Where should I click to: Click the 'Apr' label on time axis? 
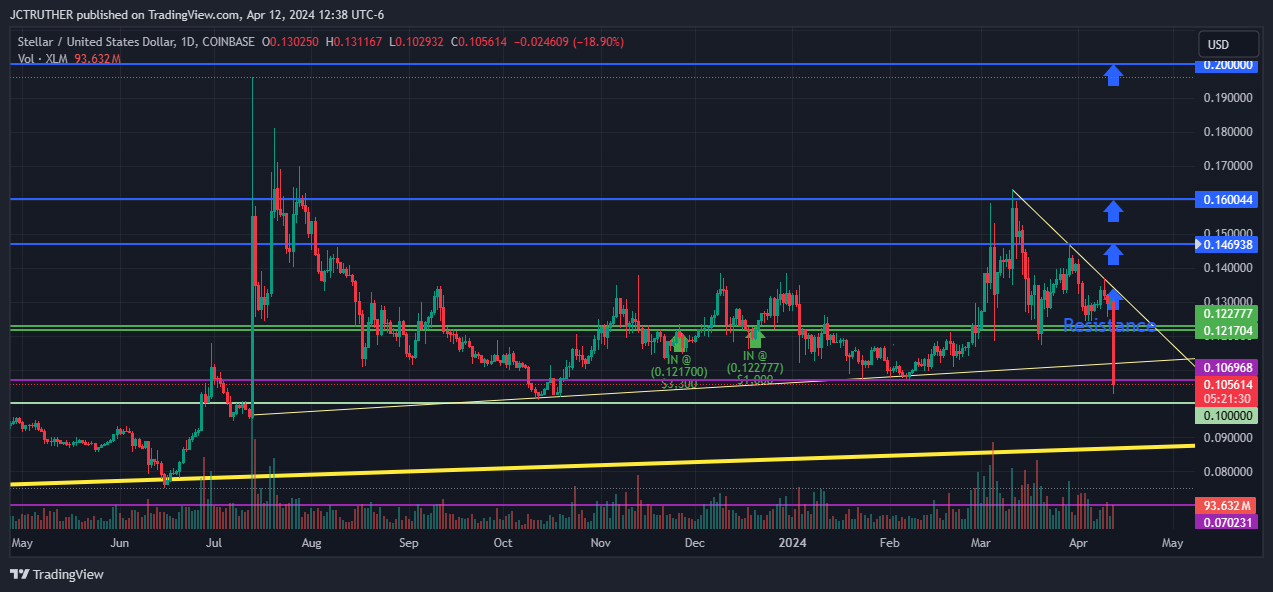point(1078,543)
